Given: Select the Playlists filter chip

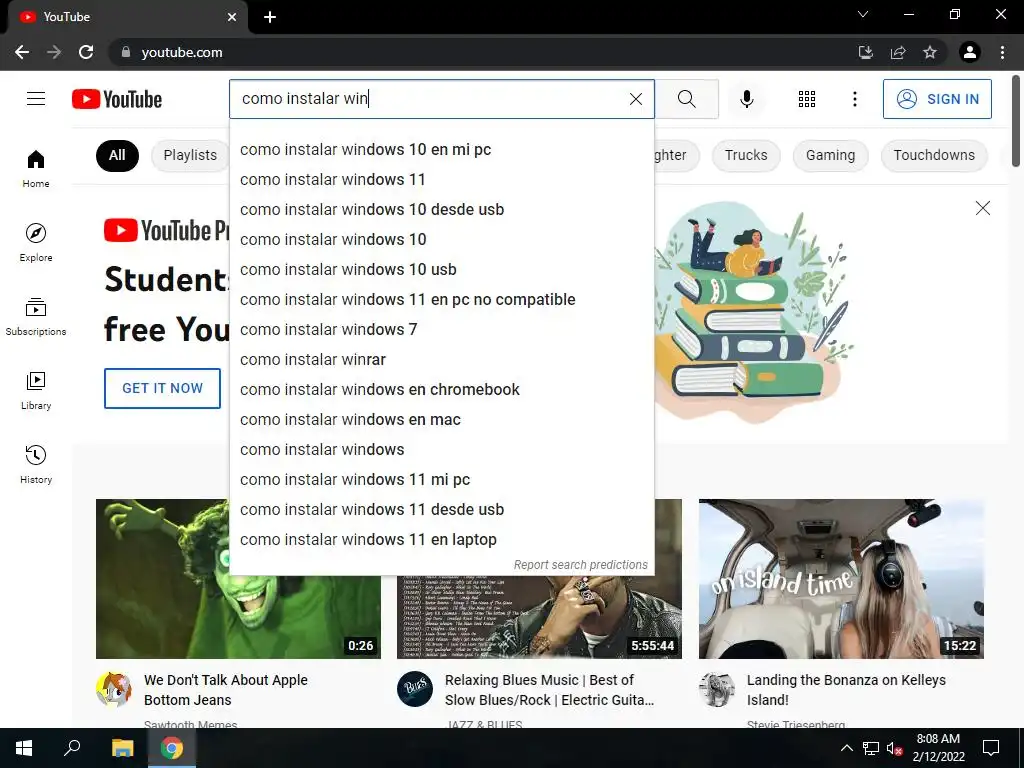Looking at the screenshot, I should coord(190,155).
